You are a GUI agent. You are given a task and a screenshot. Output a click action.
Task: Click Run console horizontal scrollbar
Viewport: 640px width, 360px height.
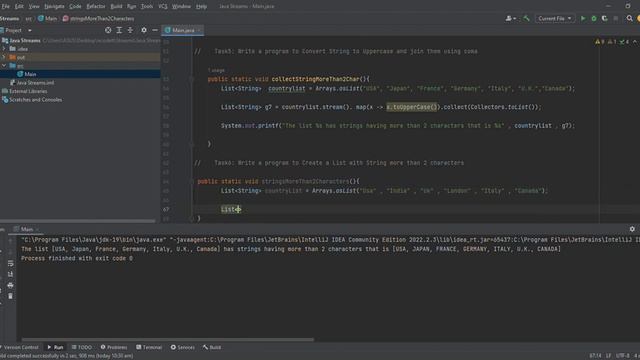(168, 339)
